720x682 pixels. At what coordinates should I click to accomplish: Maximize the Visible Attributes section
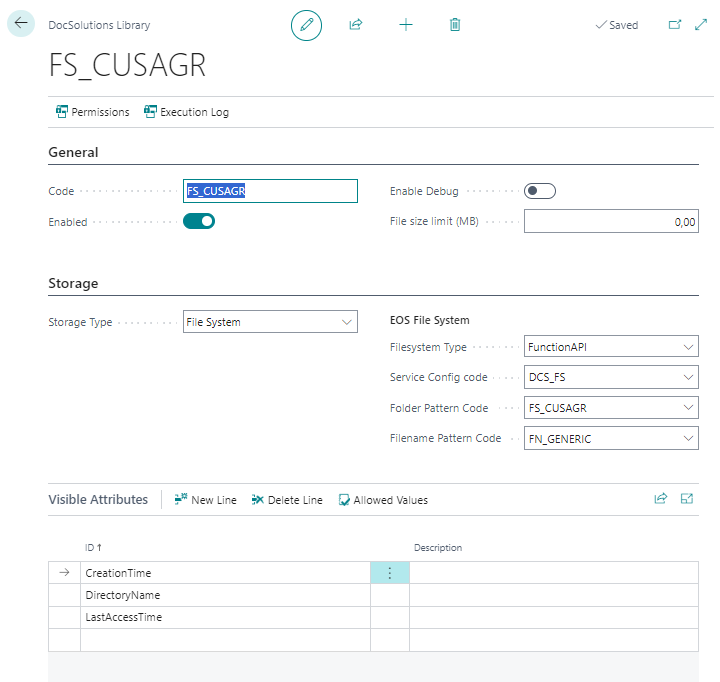(x=687, y=499)
